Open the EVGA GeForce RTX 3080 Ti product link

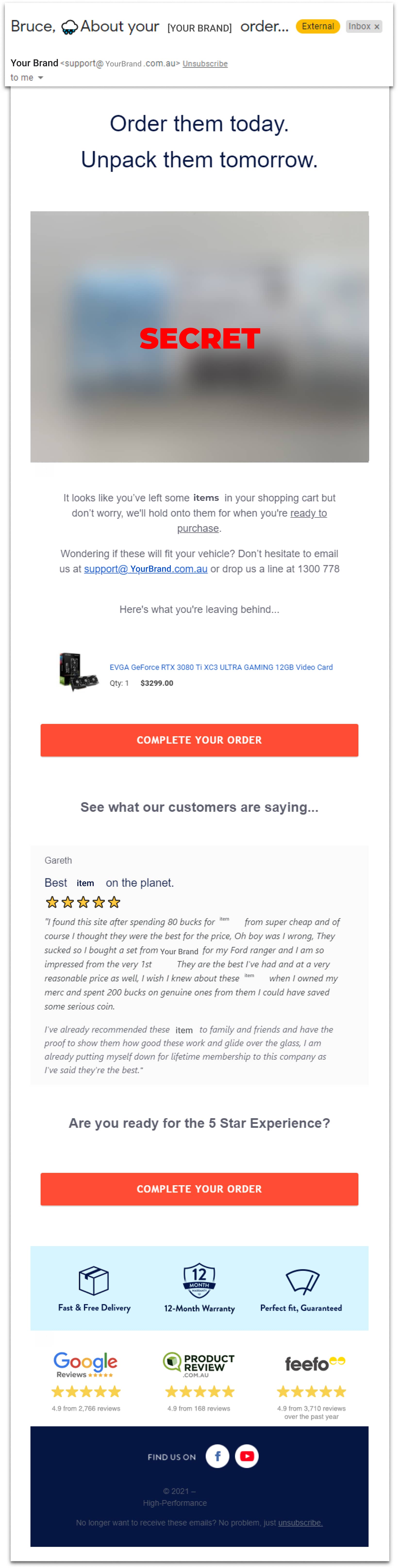(x=221, y=667)
